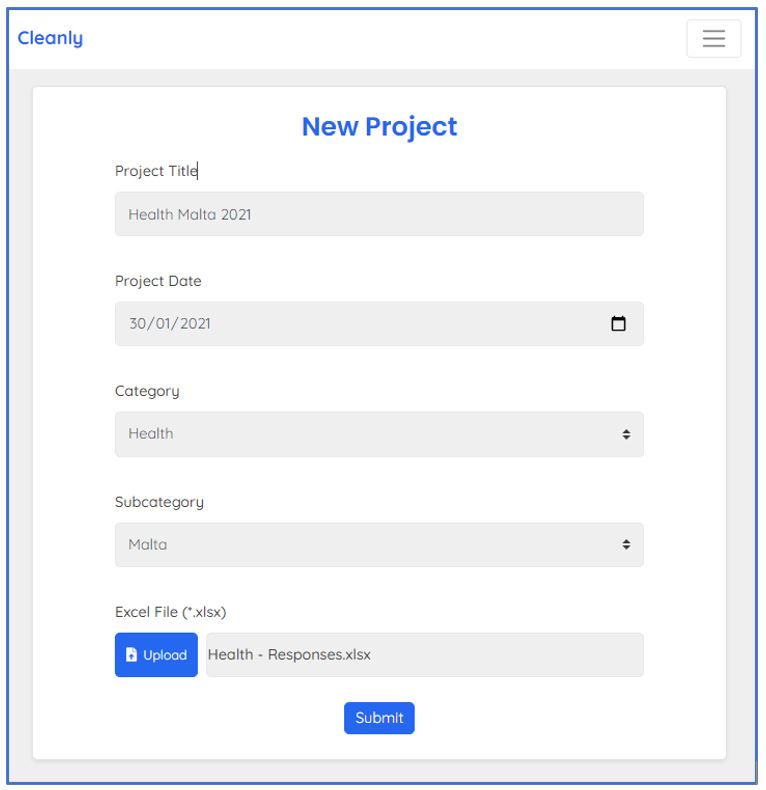The width and height of the screenshot is (766, 790).
Task: Select the year 2021 in Project Date
Action: pos(193,324)
